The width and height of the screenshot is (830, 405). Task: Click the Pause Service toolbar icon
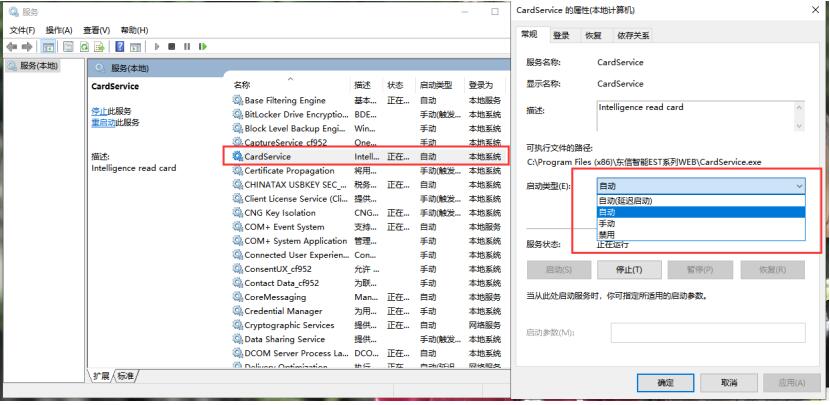186,46
